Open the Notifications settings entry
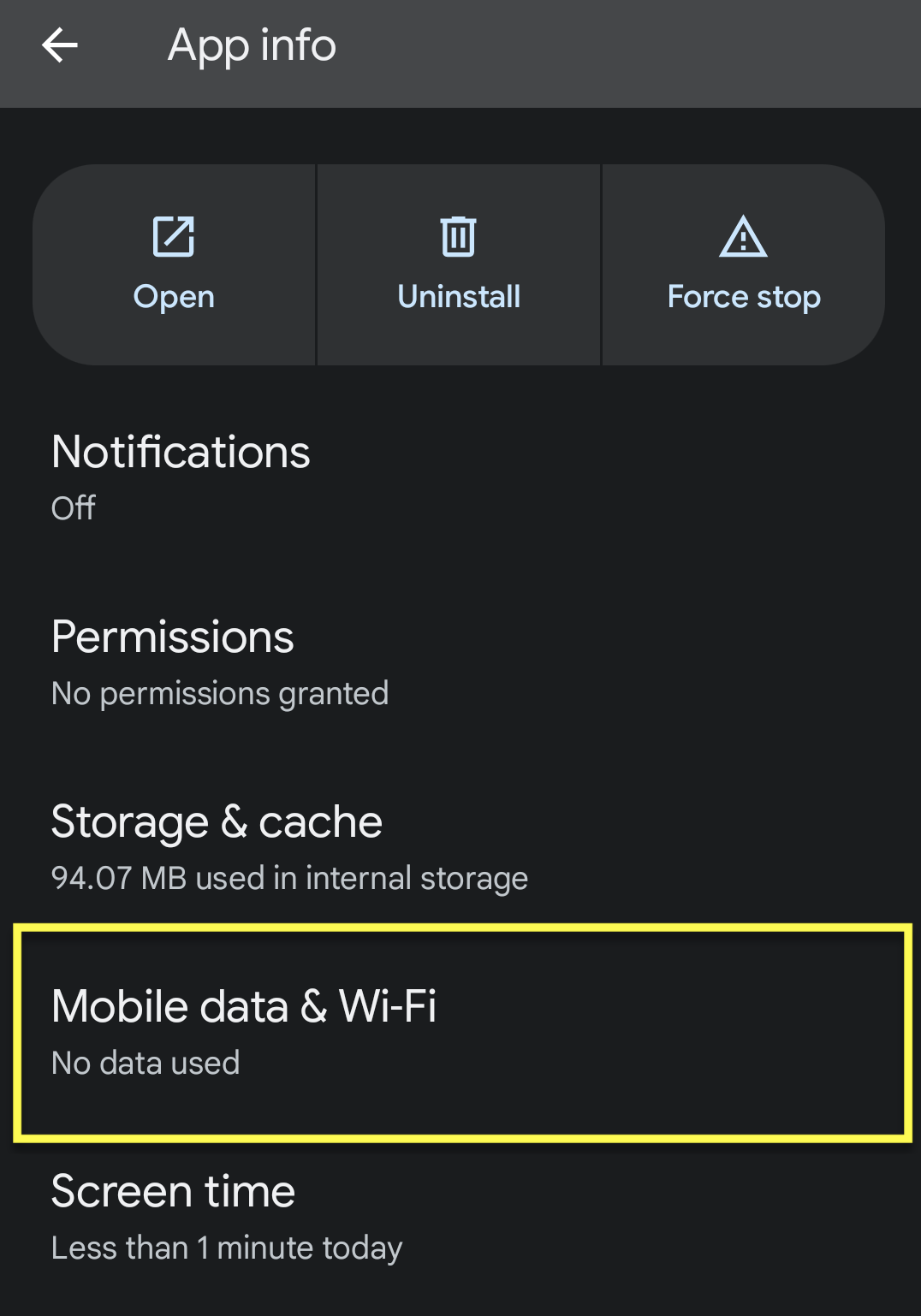This screenshot has height=1316, width=921. 181,452
